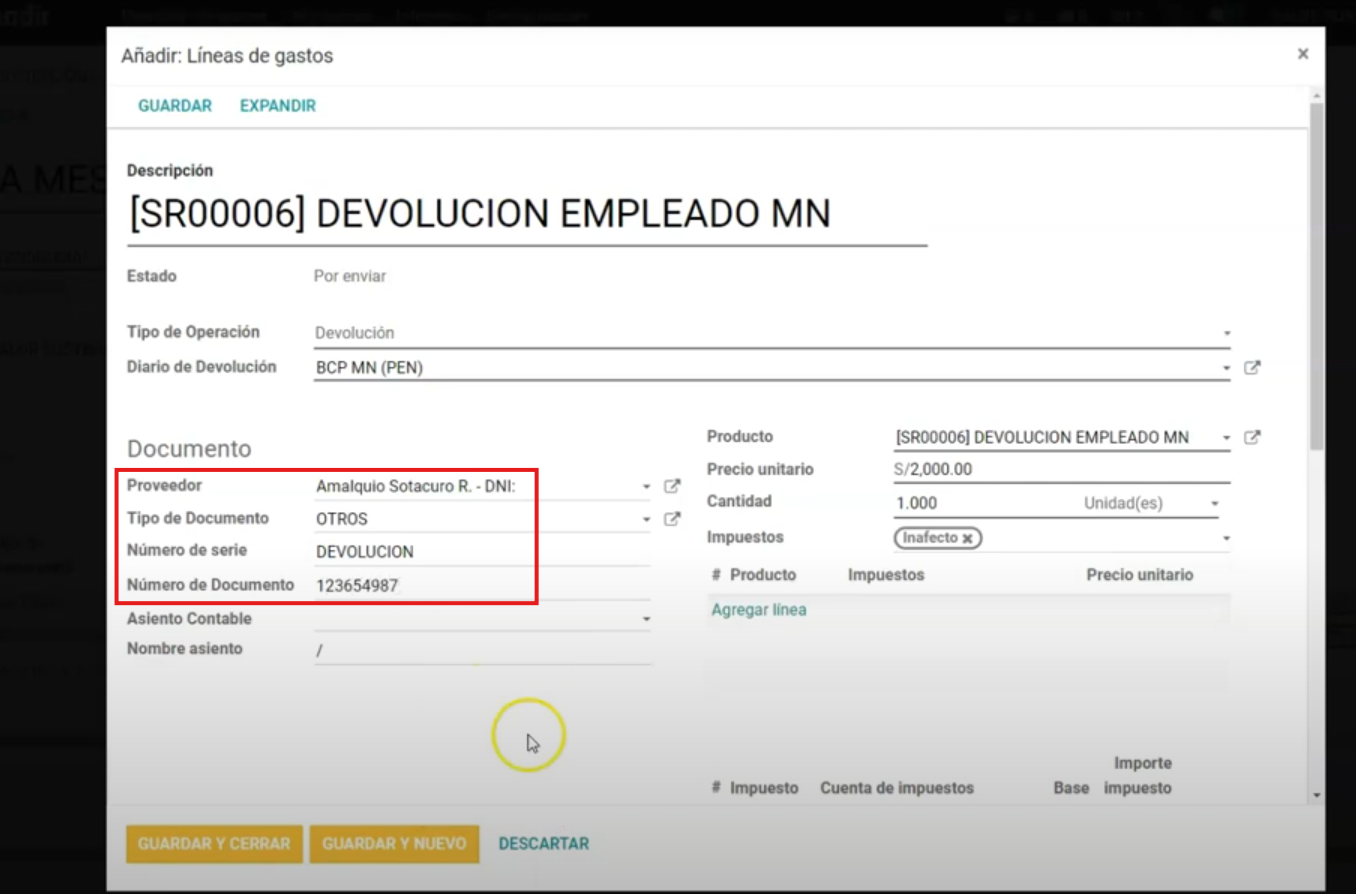Expand the Impuestos dropdown arrow
1356x894 pixels.
[1226, 538]
